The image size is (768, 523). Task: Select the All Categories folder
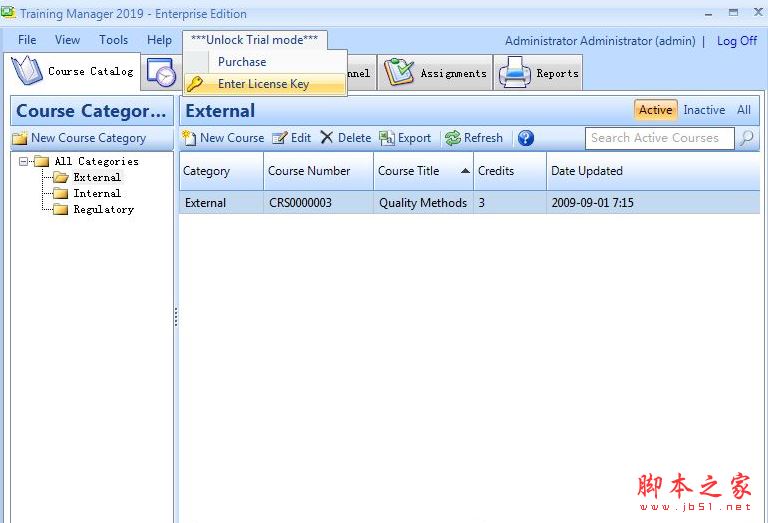[88, 161]
